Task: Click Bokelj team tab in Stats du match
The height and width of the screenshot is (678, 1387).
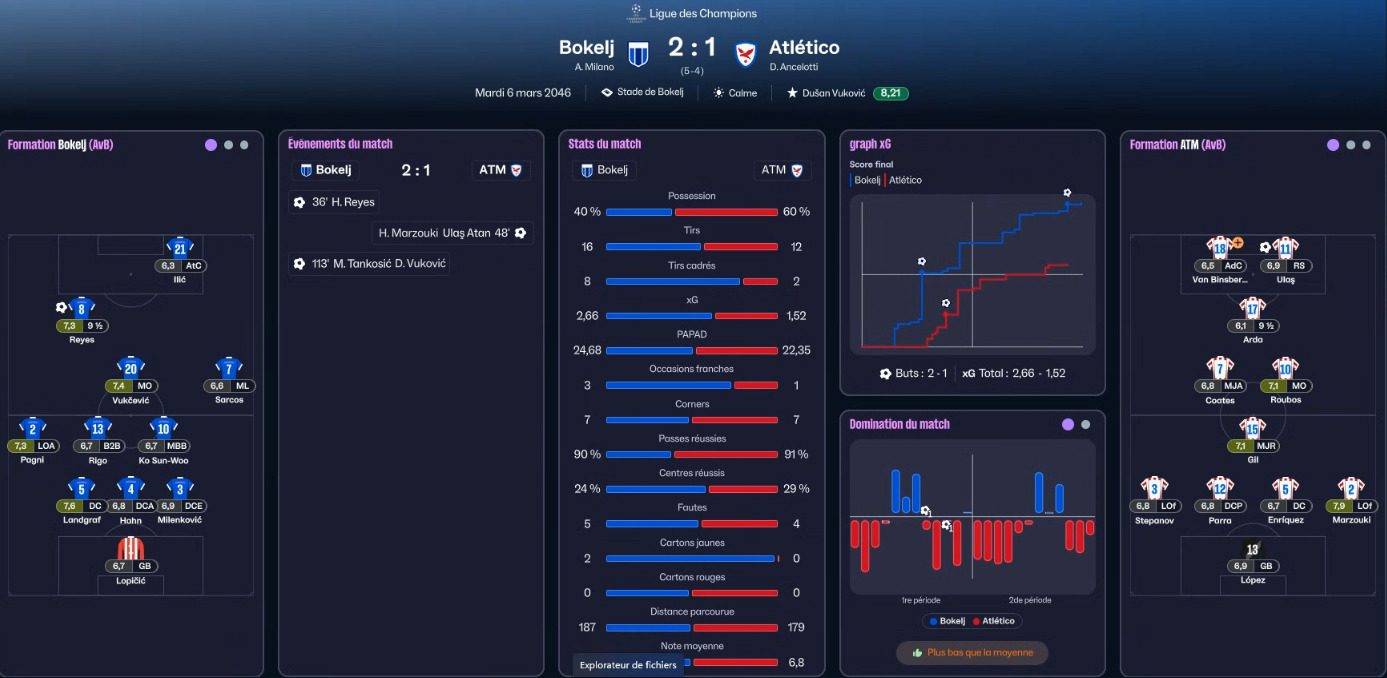Action: [605, 170]
